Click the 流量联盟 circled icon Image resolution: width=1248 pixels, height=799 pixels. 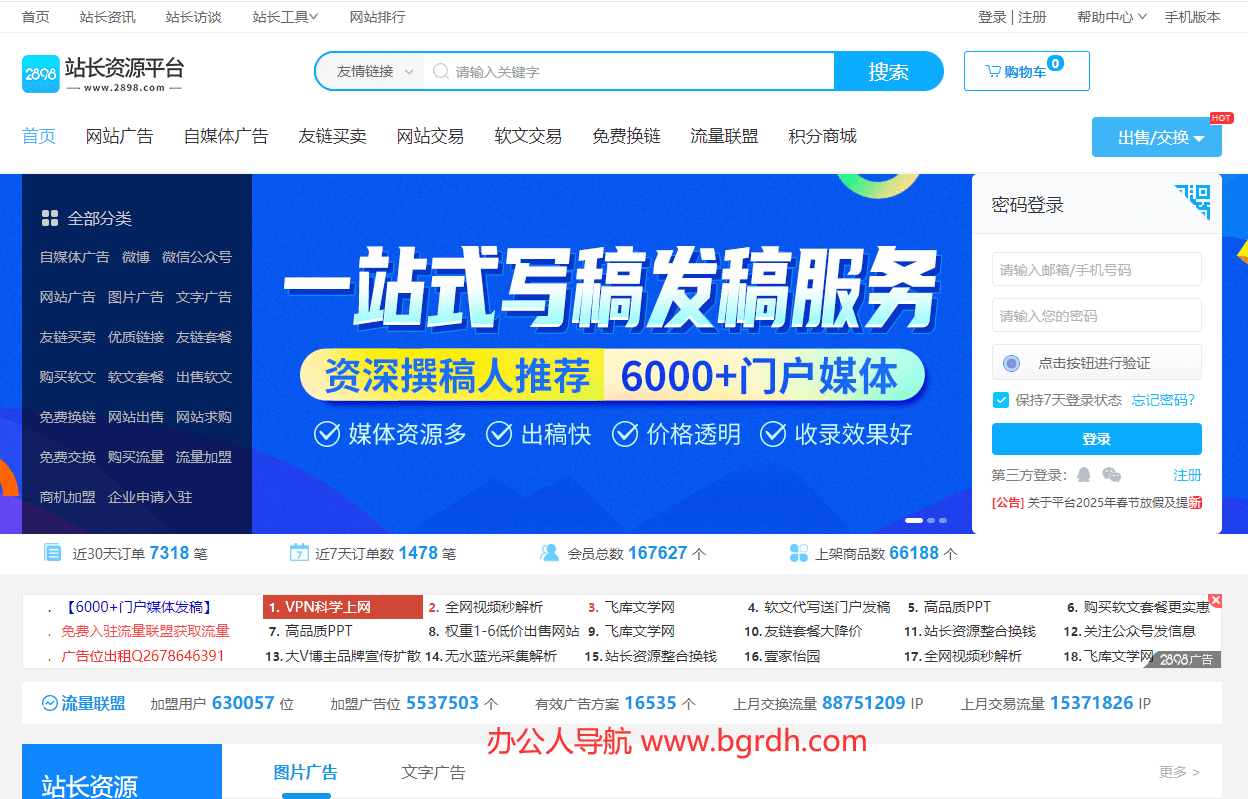pyautogui.click(x=47, y=703)
